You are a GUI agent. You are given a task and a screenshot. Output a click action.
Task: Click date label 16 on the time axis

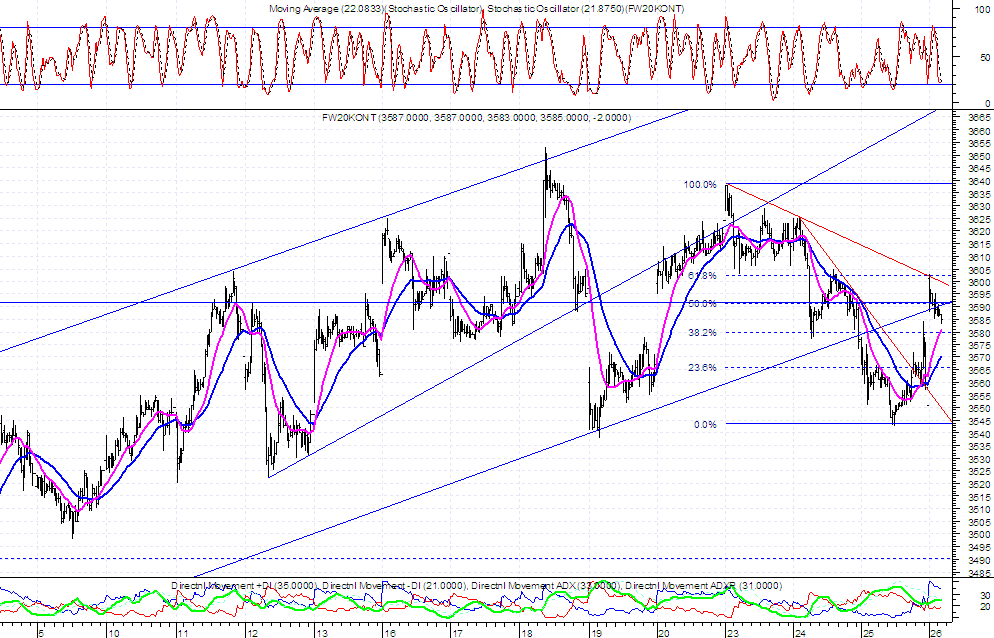pos(389,633)
